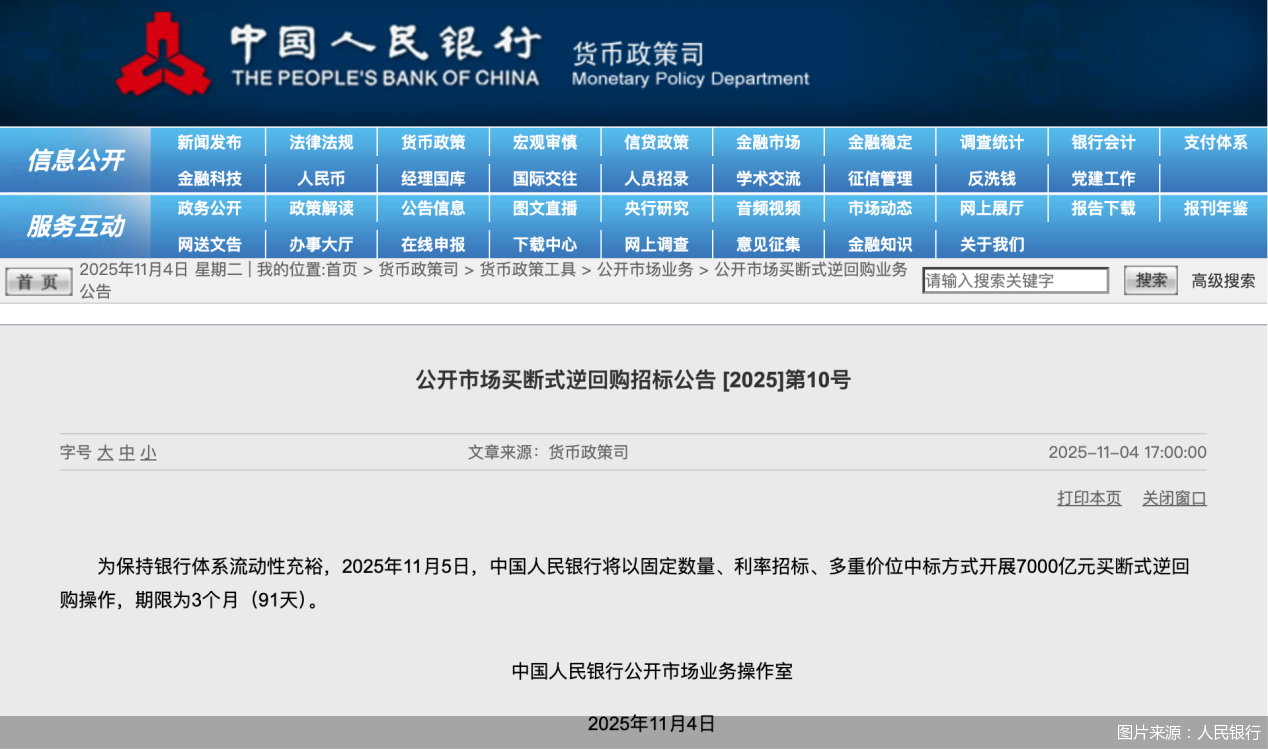Open the 宏观审慎 navigation menu

pos(545,142)
